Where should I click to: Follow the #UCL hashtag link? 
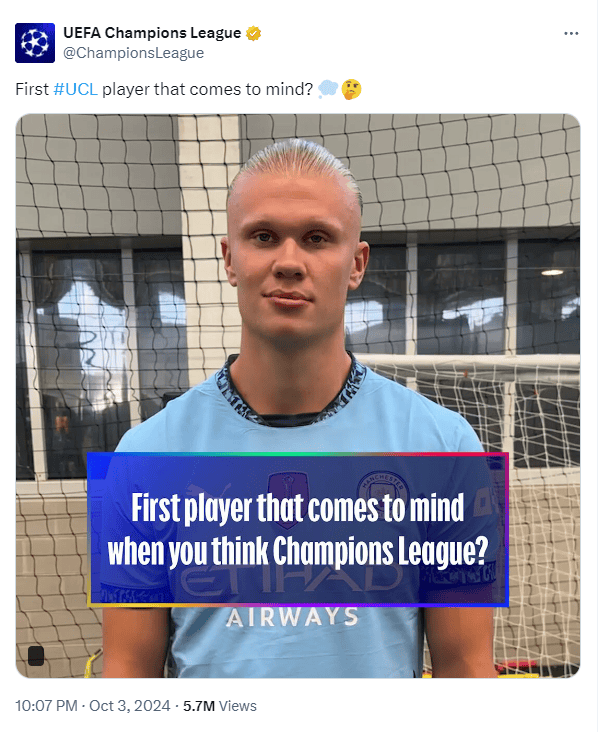click(76, 89)
